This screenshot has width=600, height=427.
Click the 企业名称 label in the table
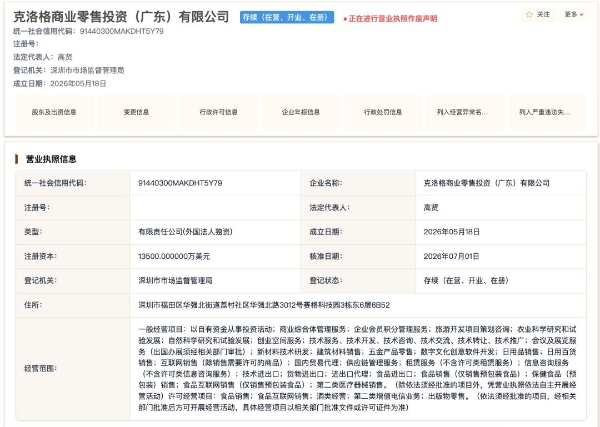click(x=326, y=183)
